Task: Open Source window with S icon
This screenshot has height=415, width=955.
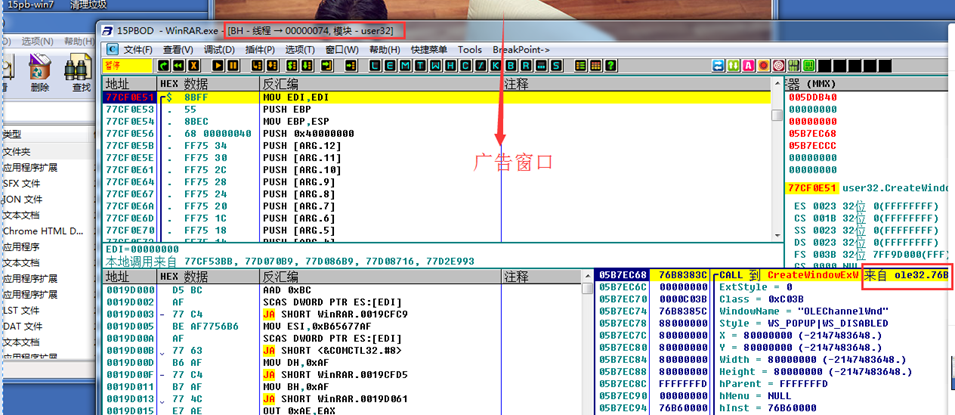Action: pos(556,65)
